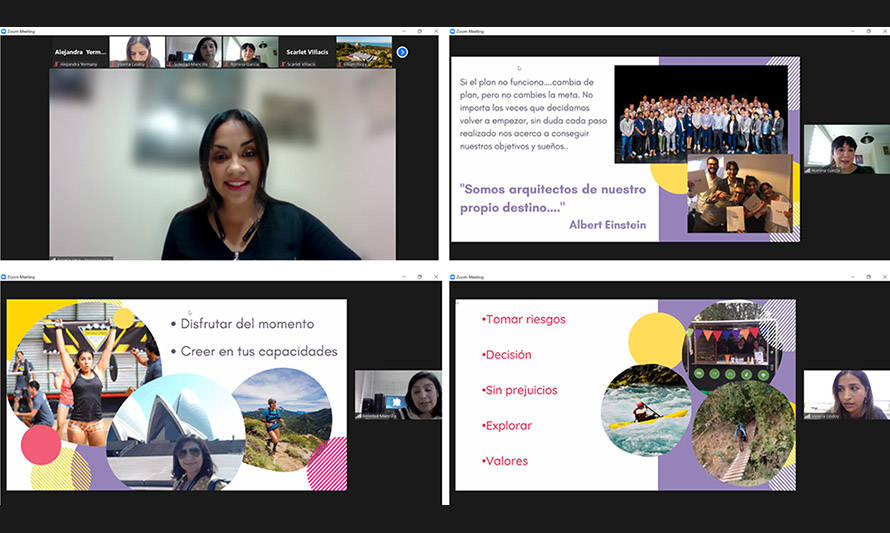This screenshot has height=533, width=890.
Task: Click the "Explorar" bullet
Action: (x=506, y=426)
